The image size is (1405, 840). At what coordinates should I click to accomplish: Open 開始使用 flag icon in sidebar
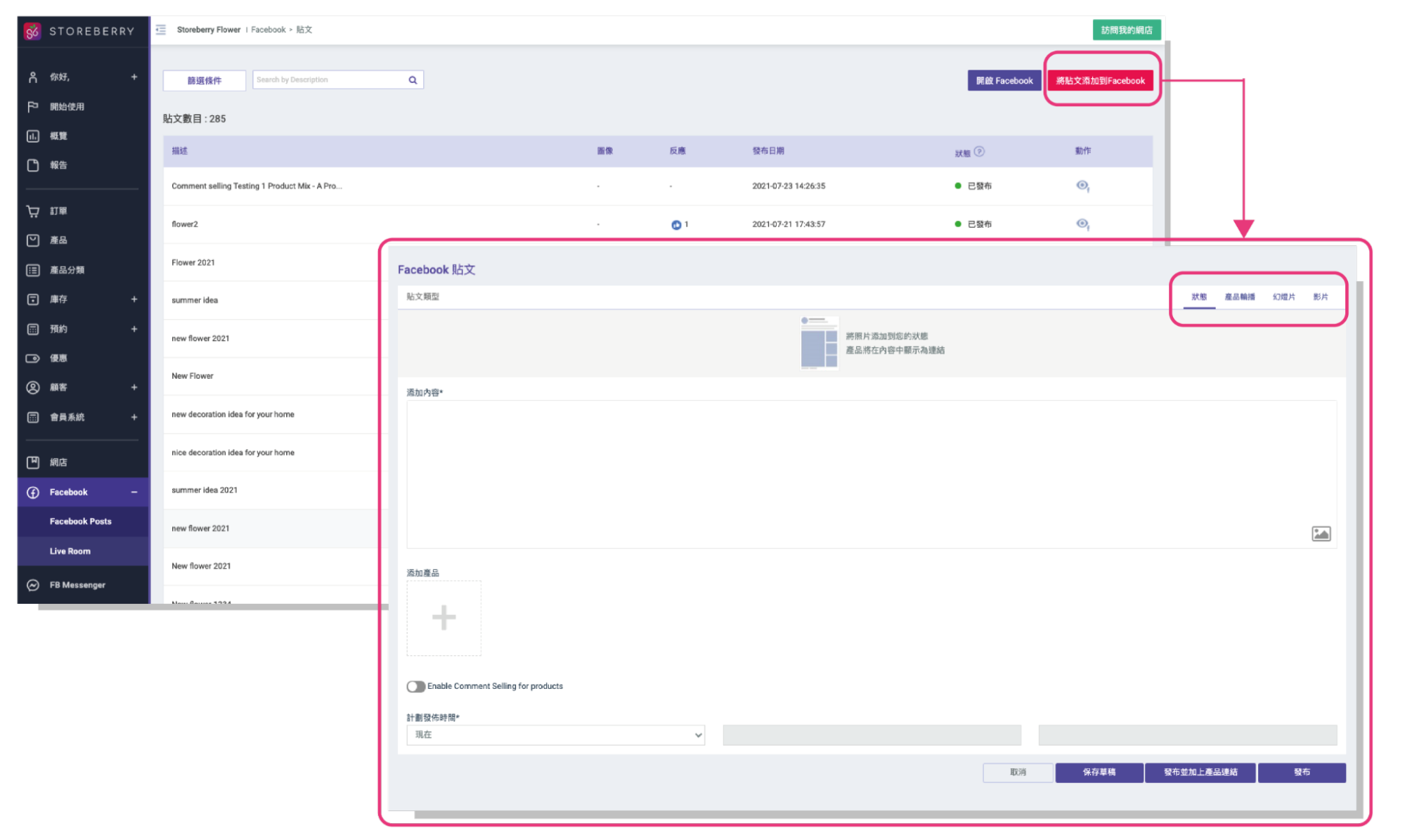click(x=32, y=107)
